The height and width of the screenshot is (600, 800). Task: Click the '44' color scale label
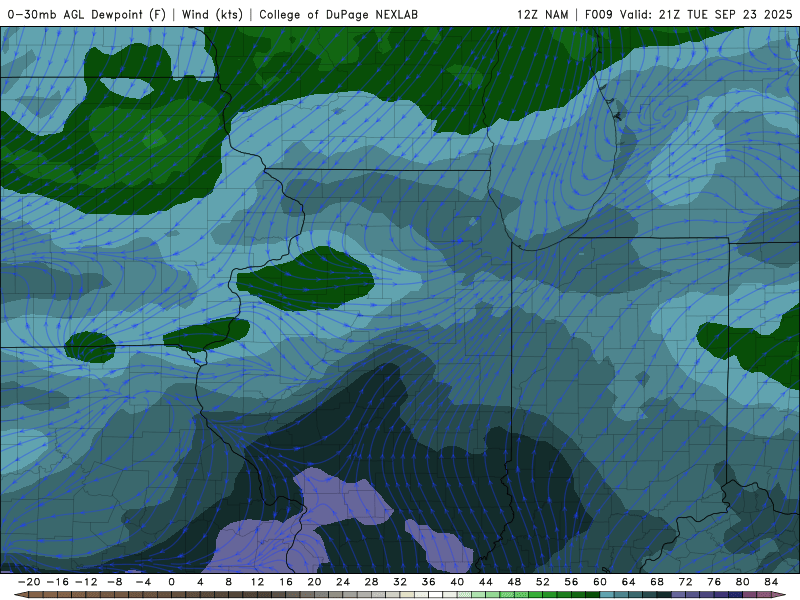pos(486,582)
